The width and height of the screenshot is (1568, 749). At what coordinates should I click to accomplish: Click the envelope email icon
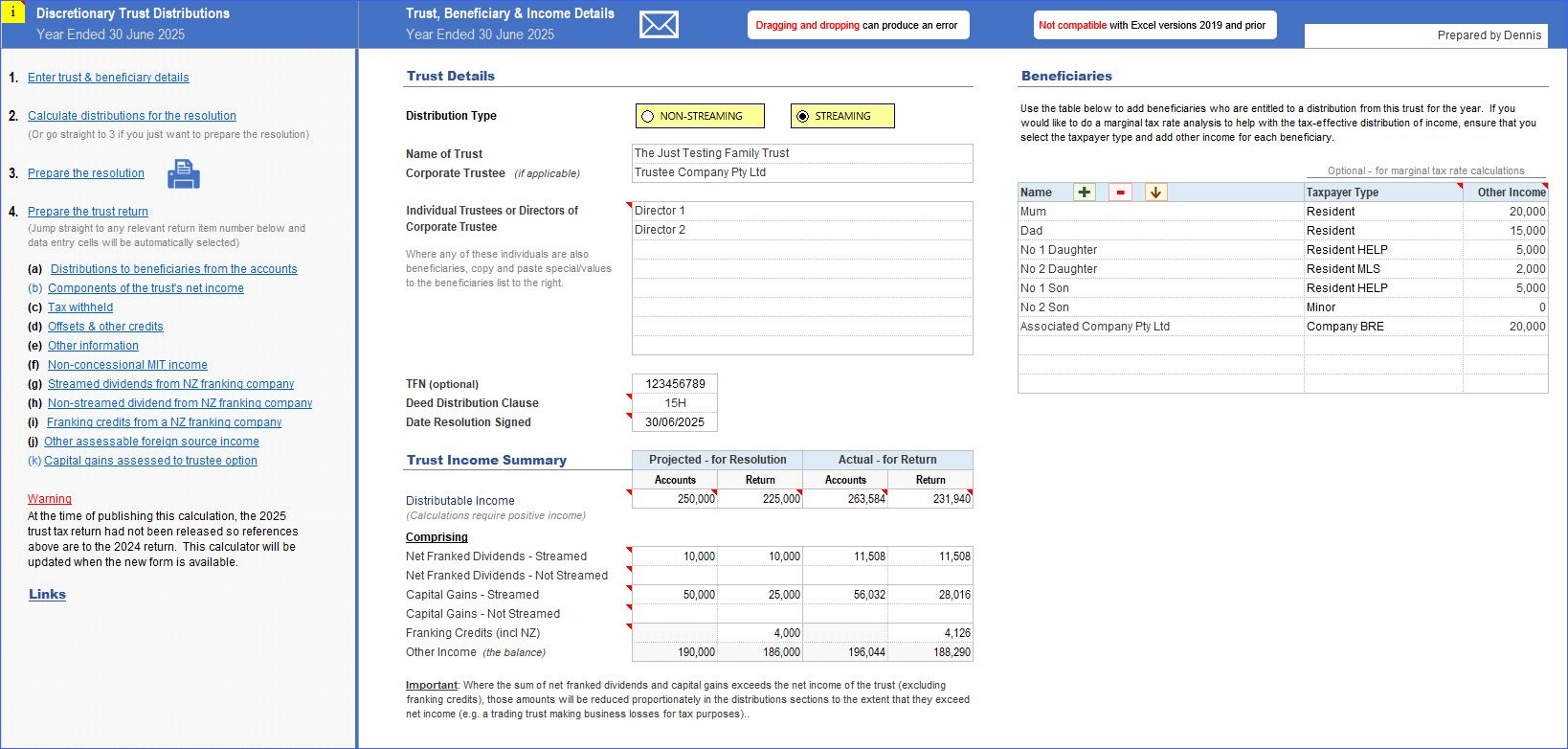pyautogui.click(x=659, y=25)
